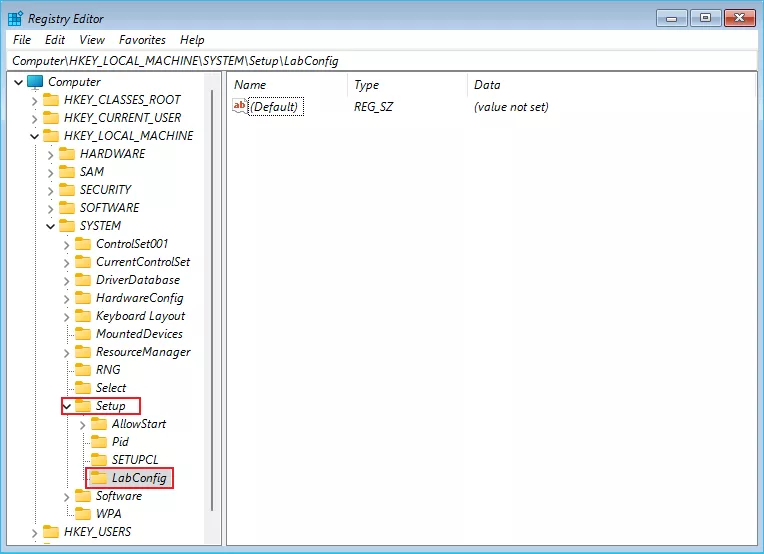Click the HKEY_CURRENT_USER folder icon
The image size is (764, 554).
(51, 118)
